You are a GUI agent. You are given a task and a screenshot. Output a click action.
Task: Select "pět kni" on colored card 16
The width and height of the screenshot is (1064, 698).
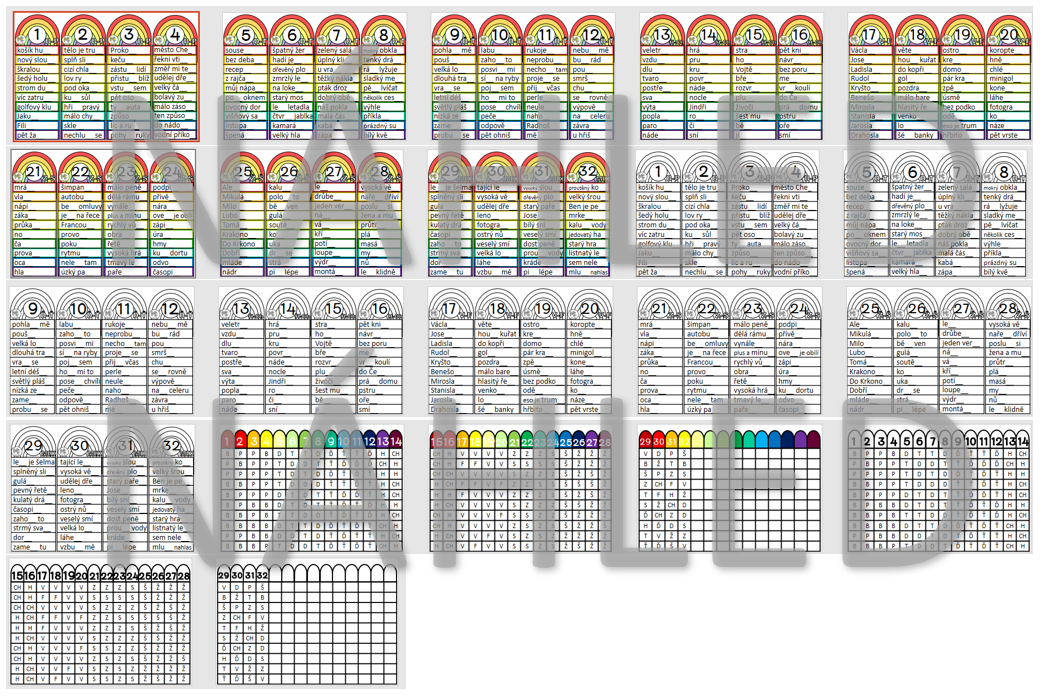(x=790, y=50)
